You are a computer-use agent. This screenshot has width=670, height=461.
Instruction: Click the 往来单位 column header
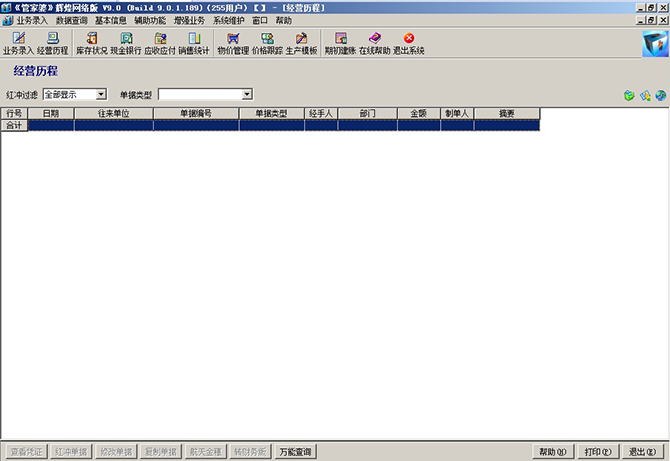tap(112, 114)
